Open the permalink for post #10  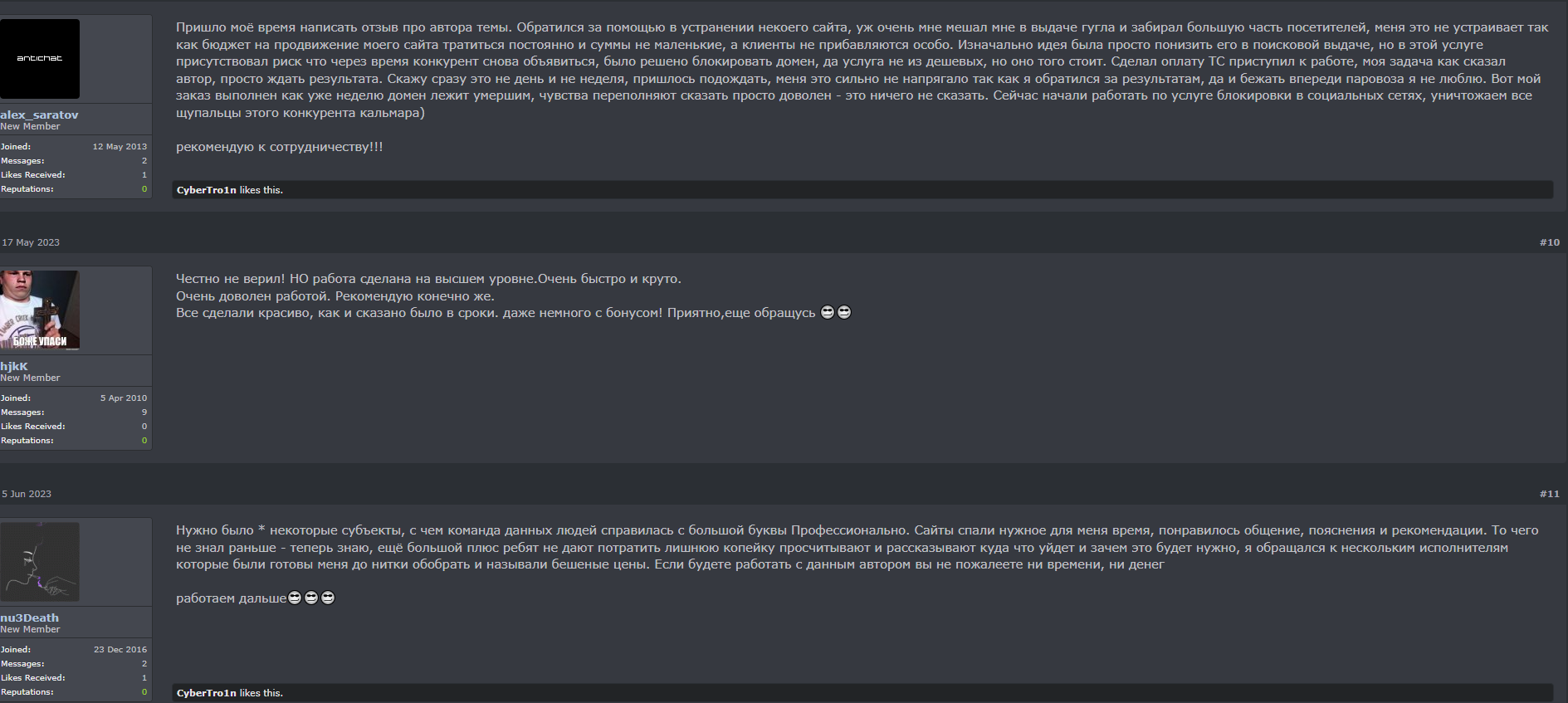pyautogui.click(x=1549, y=242)
